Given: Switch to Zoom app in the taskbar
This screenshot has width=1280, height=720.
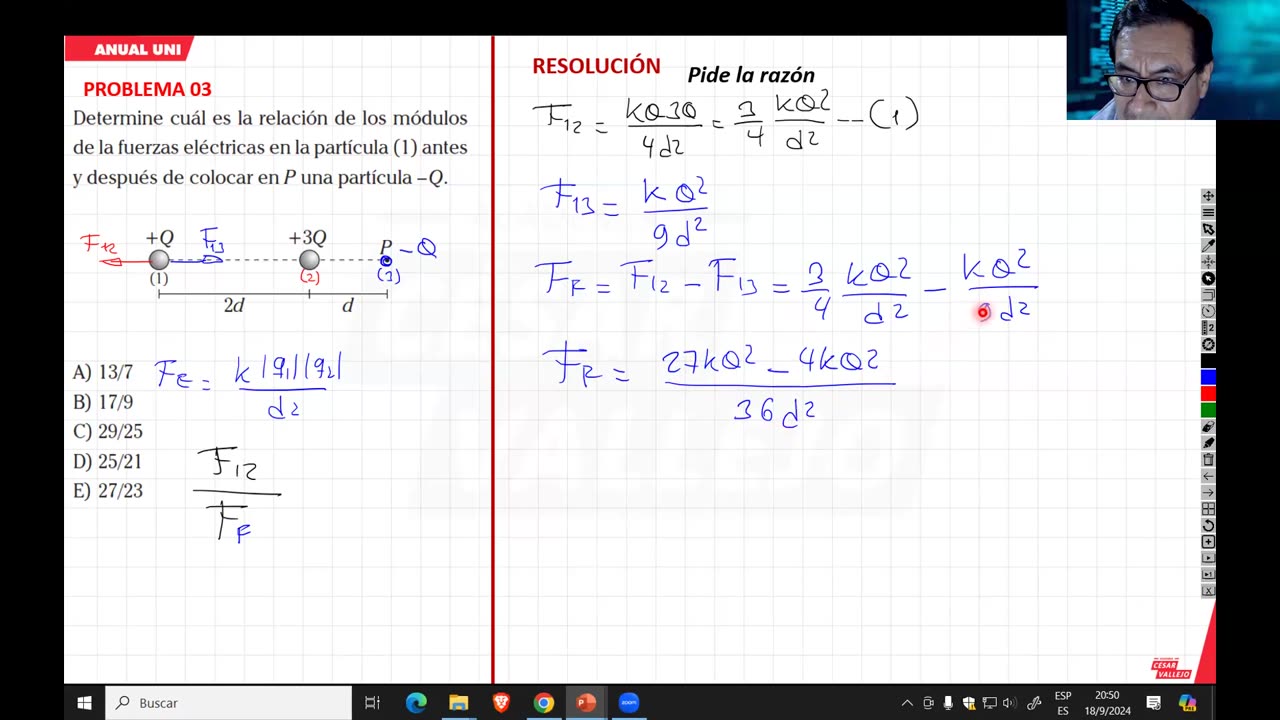Looking at the screenshot, I should tap(629, 703).
